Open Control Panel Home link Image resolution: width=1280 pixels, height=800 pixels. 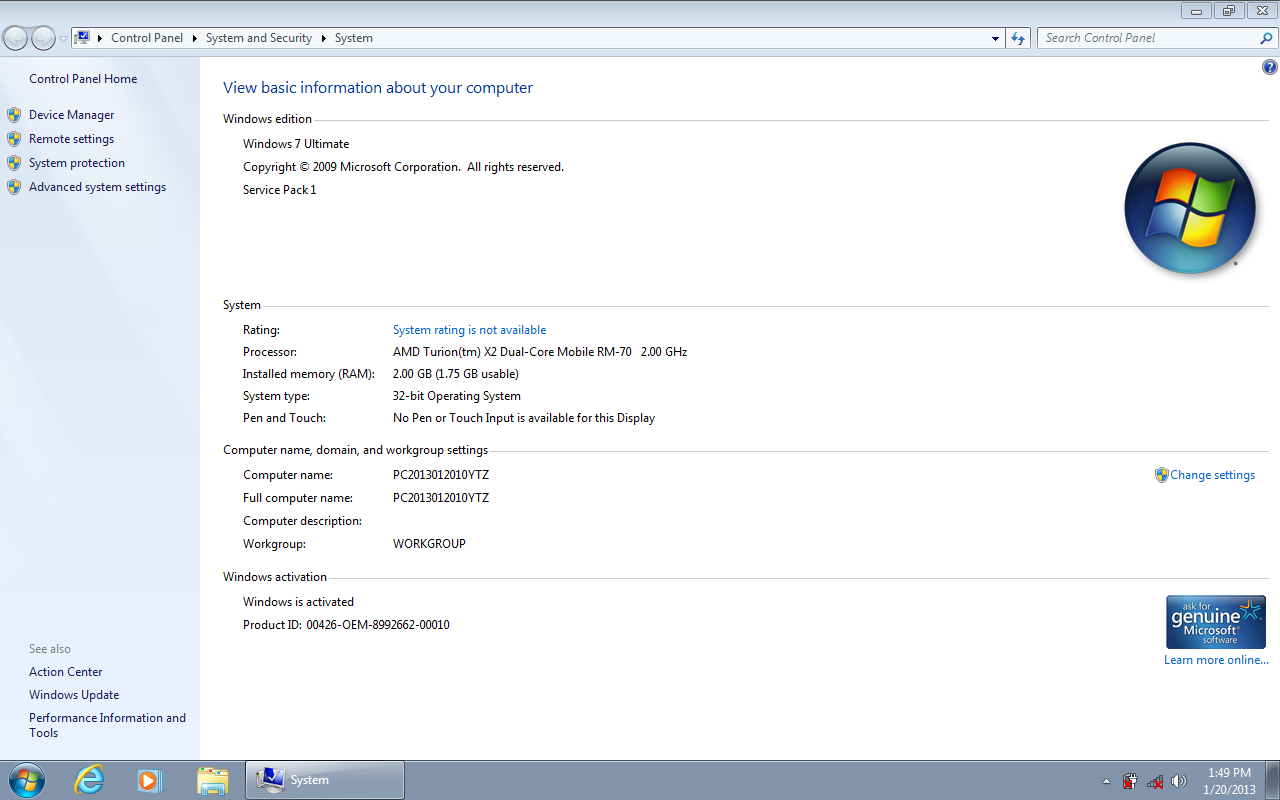(x=83, y=79)
